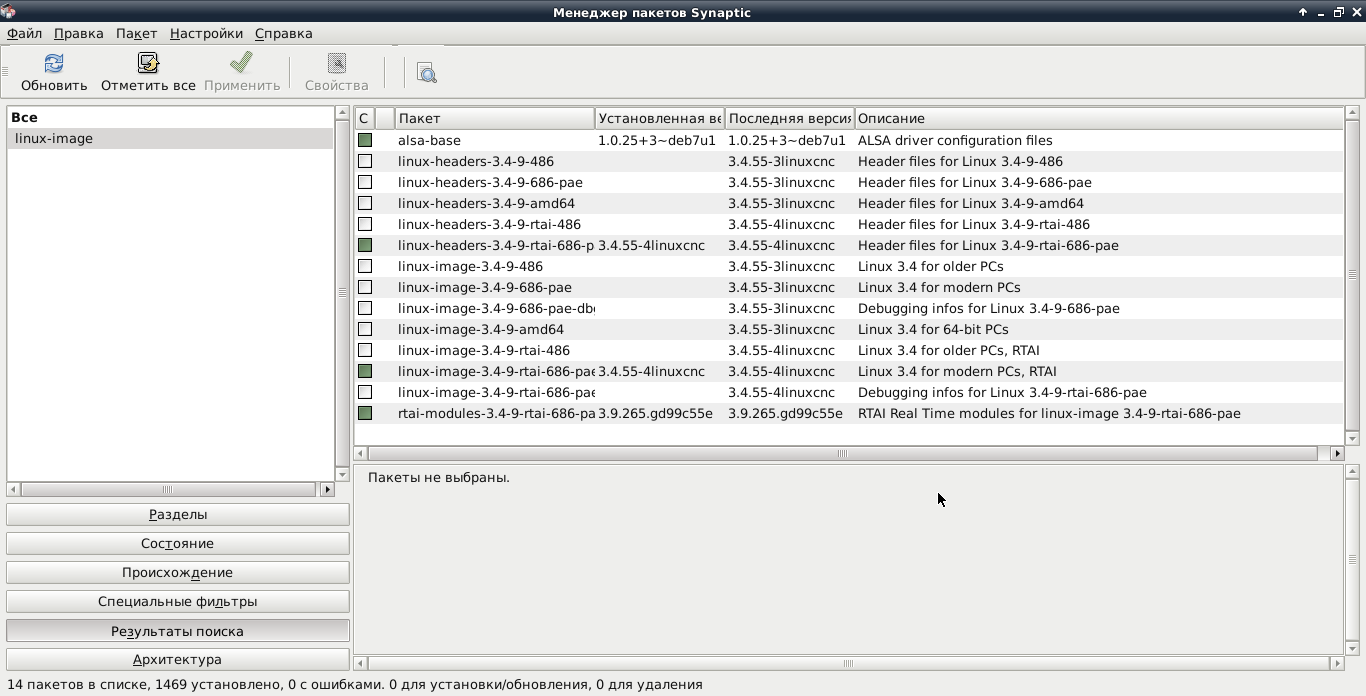The height and width of the screenshot is (696, 1366).
Task: Click the Свойства toolbar icon
Action: (x=336, y=63)
